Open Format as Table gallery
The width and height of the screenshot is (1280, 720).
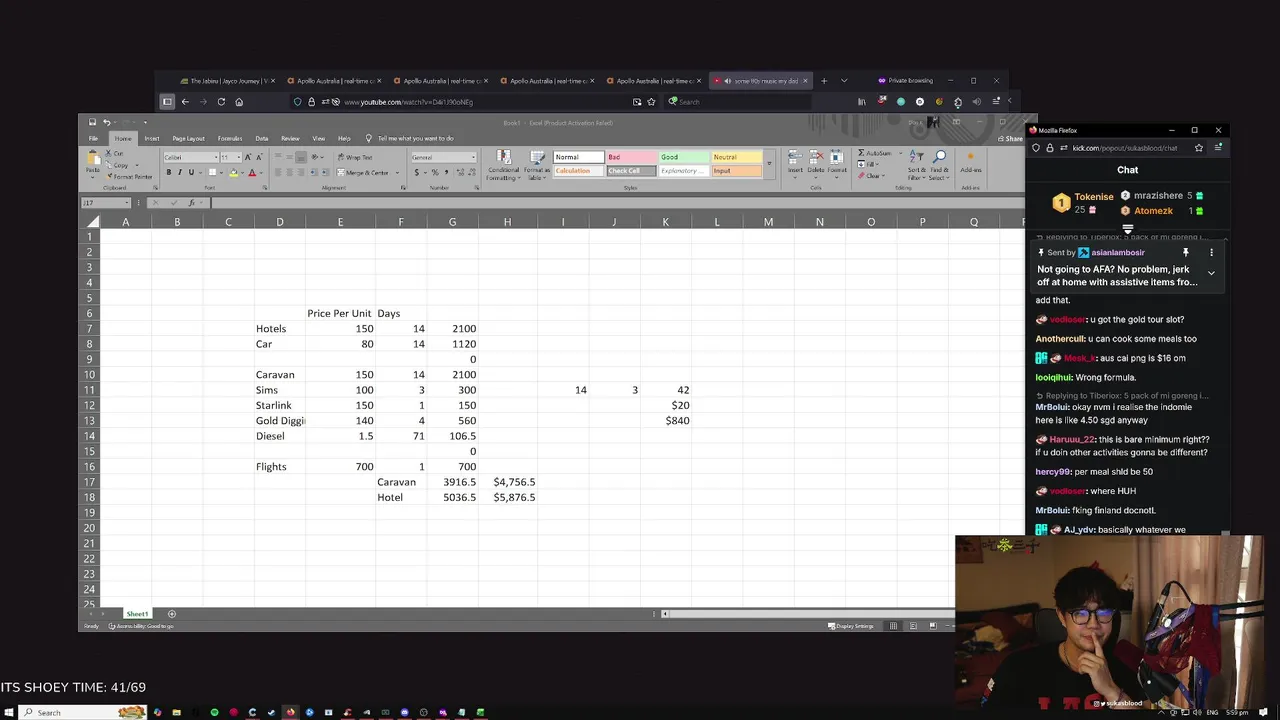tap(537, 165)
